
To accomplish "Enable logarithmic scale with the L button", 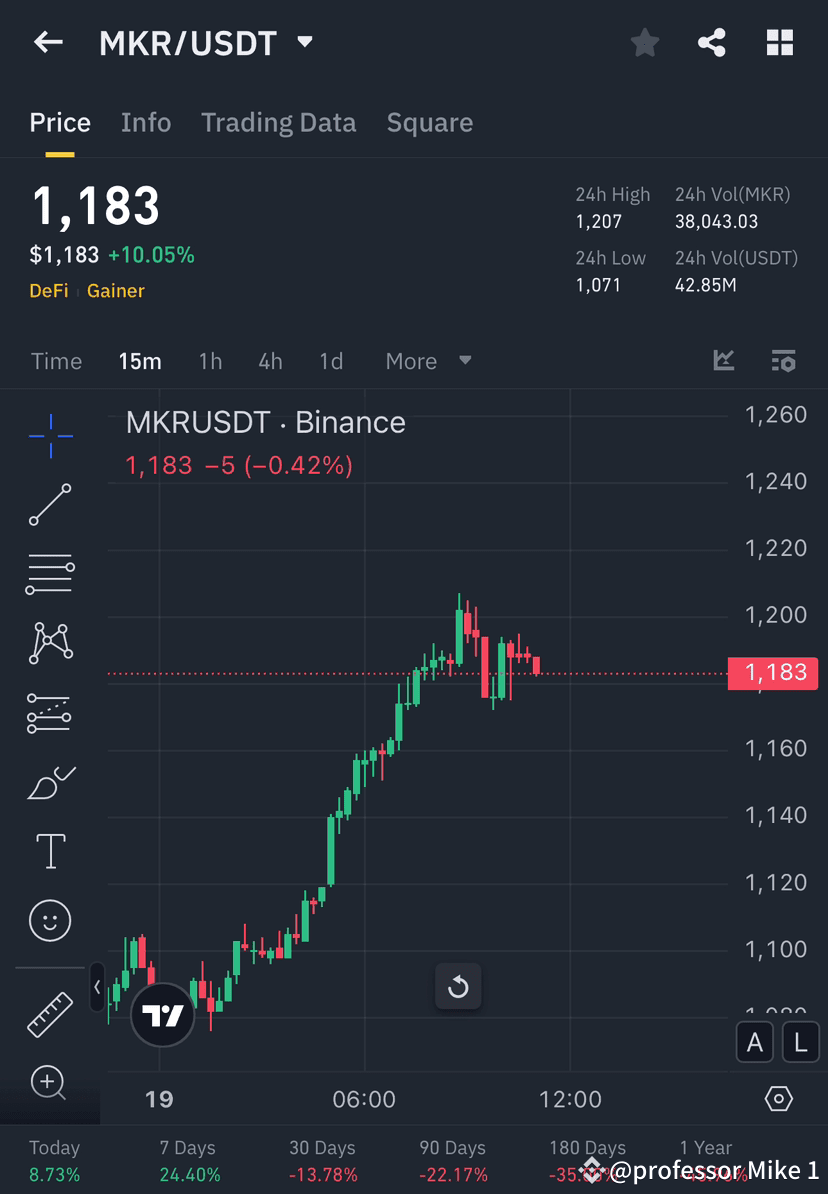I will click(800, 1042).
